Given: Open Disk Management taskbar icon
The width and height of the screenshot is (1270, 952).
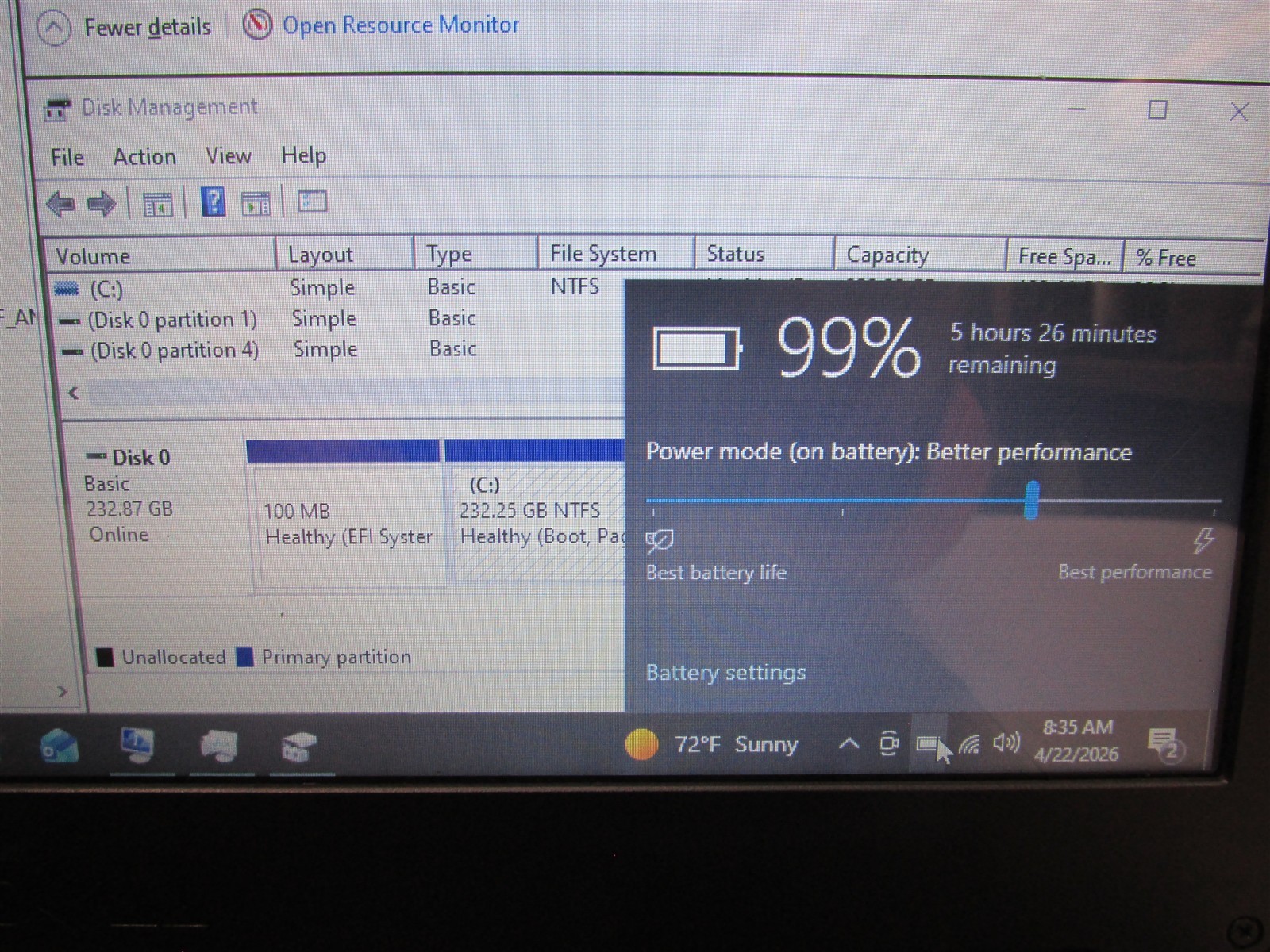Looking at the screenshot, I should [299, 747].
